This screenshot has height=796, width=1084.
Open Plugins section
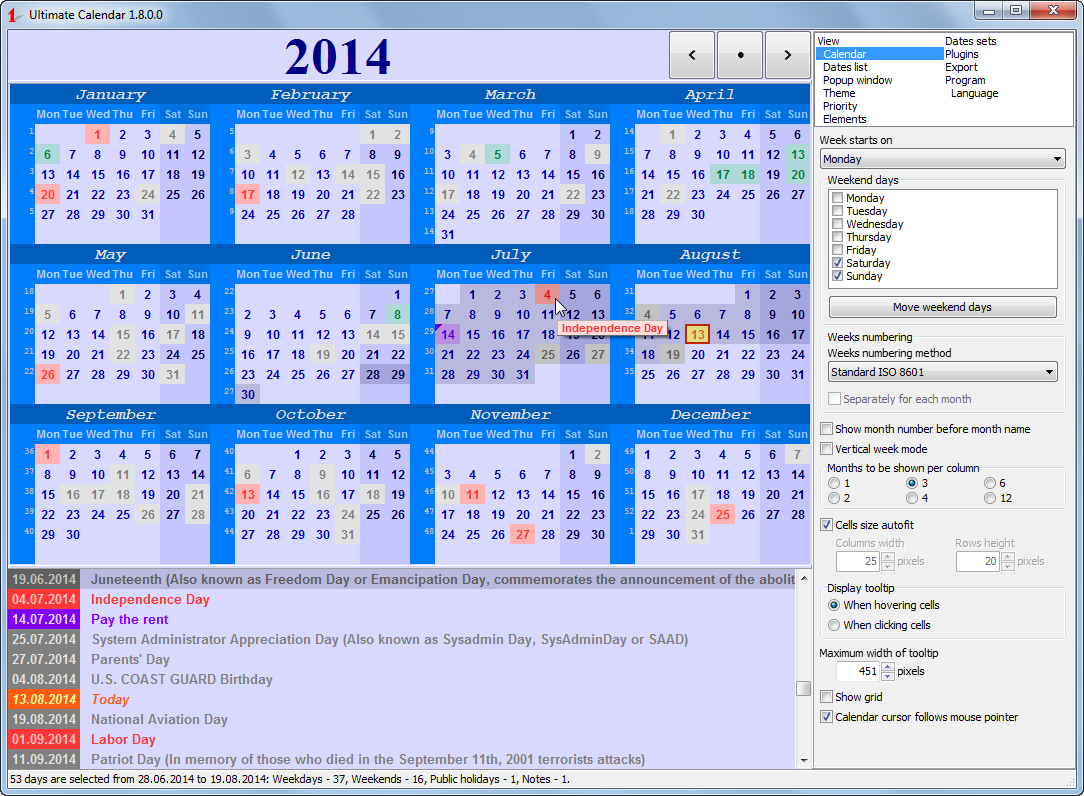(962, 54)
